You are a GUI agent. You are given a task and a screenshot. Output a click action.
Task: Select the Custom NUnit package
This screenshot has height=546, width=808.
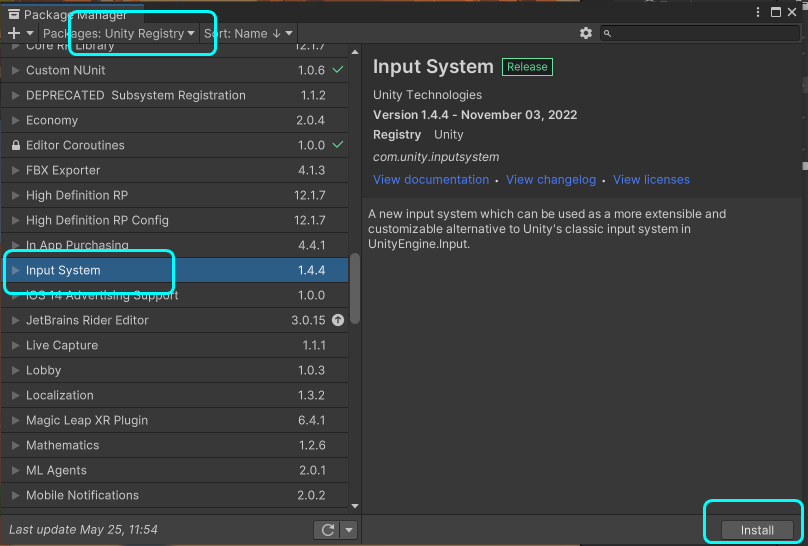[x=175, y=70]
